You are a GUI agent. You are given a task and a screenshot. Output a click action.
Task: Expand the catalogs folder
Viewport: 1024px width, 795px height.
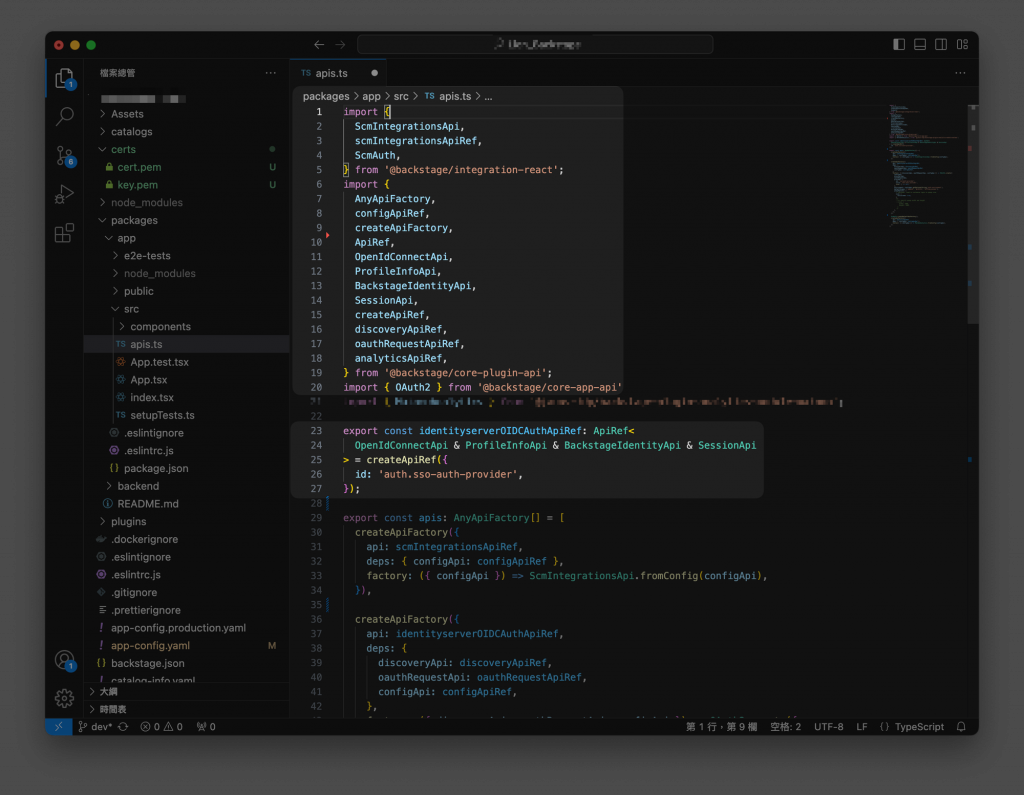pyautogui.click(x=187, y=131)
